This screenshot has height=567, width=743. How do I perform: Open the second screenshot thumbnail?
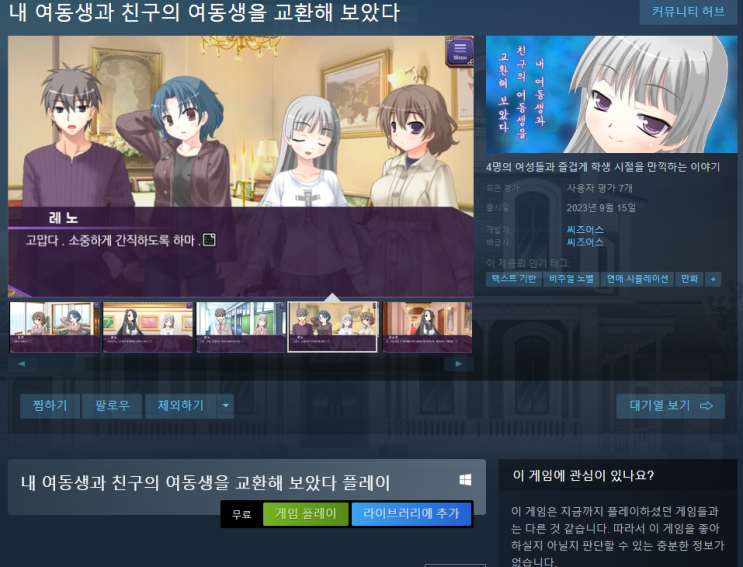point(148,327)
